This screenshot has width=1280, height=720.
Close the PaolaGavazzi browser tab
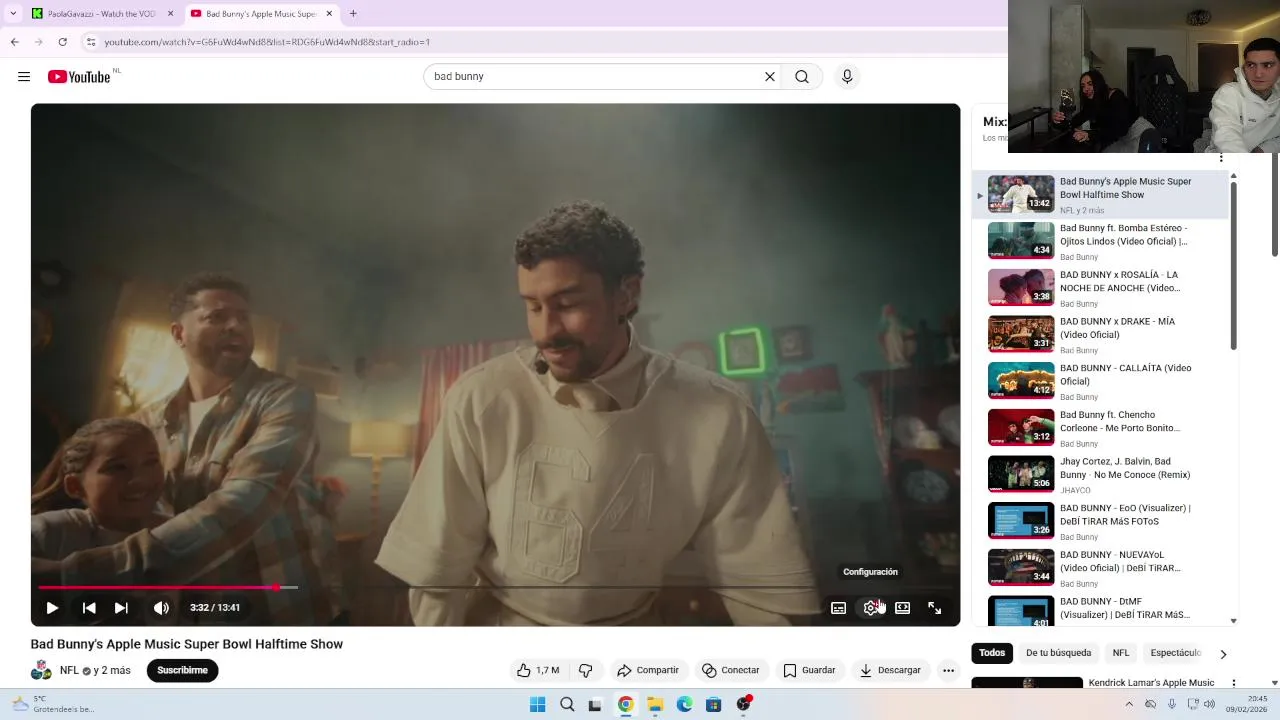(170, 14)
